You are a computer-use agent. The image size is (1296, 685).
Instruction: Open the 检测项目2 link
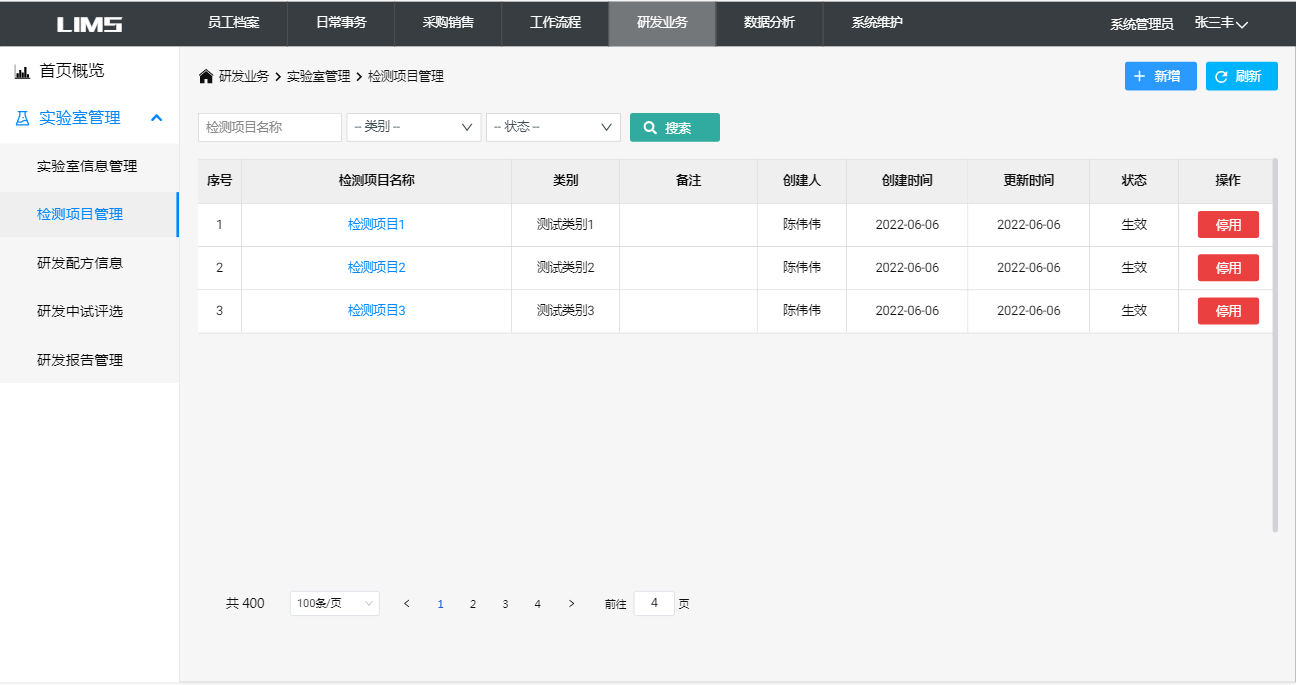pos(376,268)
